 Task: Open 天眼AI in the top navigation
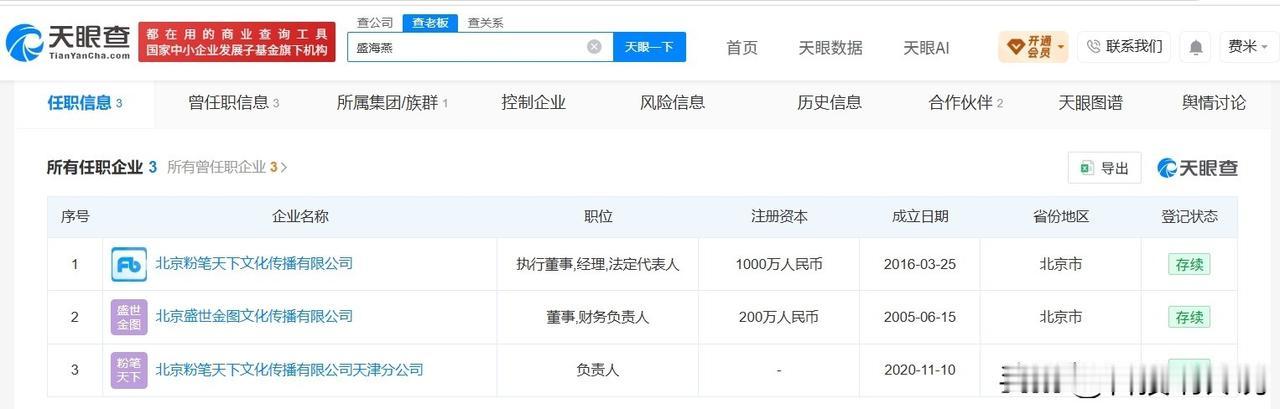click(926, 48)
